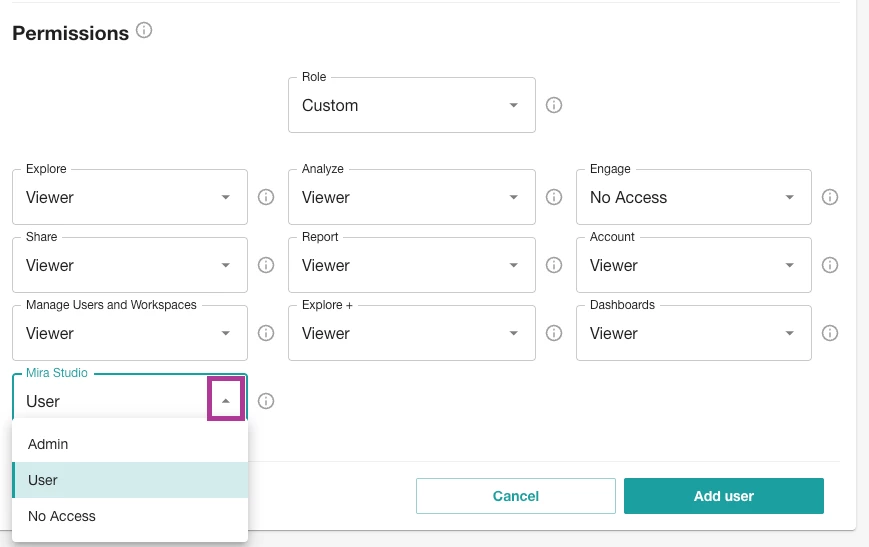Click the info icon beside Analyze field
Screen dimensions: 869x547
pyautogui.click(x=554, y=197)
